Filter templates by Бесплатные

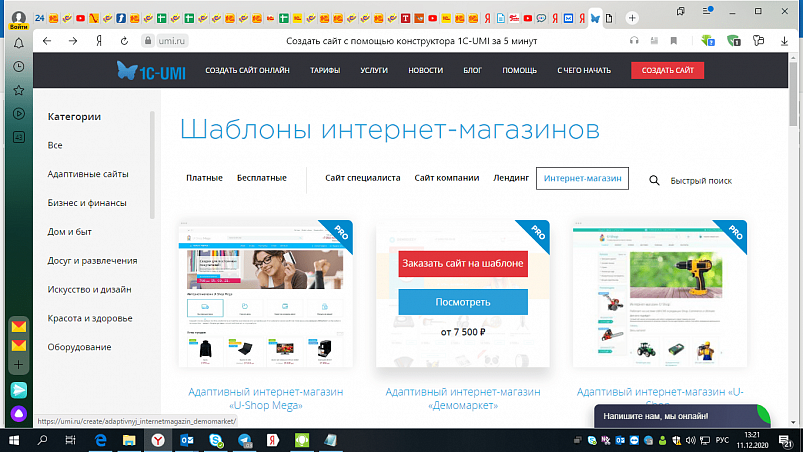[262, 178]
